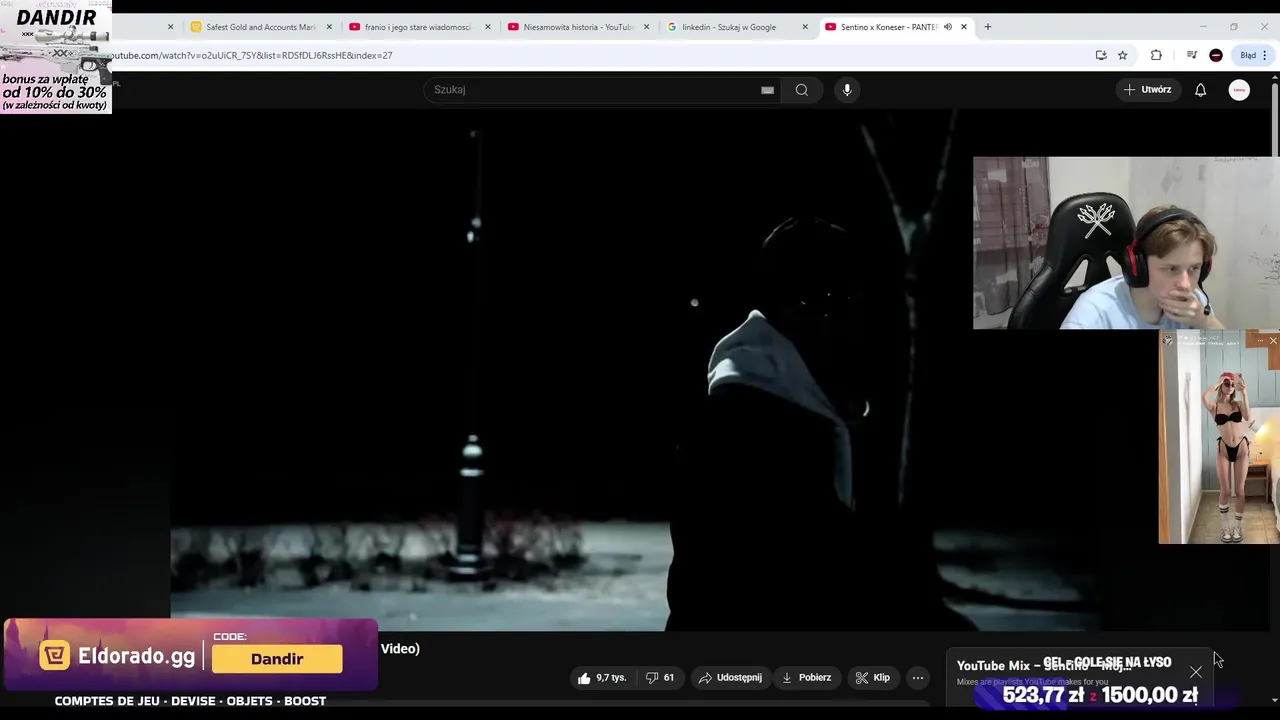Open YouTube notifications bell
Image resolution: width=1280 pixels, height=720 pixels.
pos(1200,90)
